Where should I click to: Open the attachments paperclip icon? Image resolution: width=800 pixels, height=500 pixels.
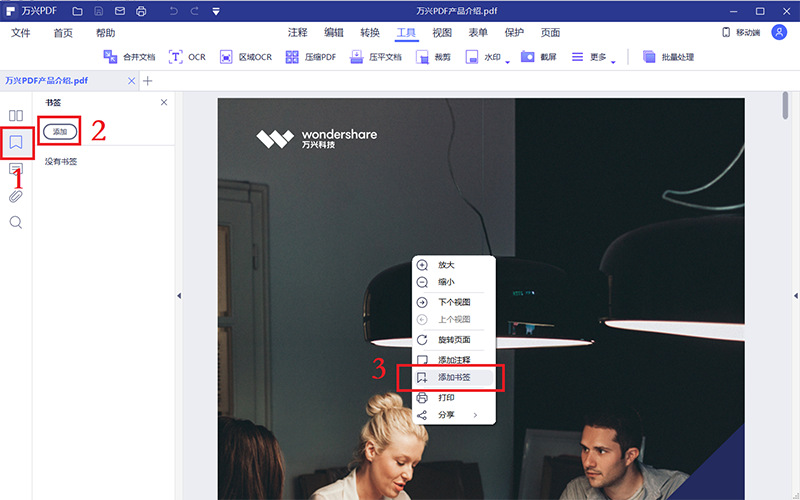(16, 196)
